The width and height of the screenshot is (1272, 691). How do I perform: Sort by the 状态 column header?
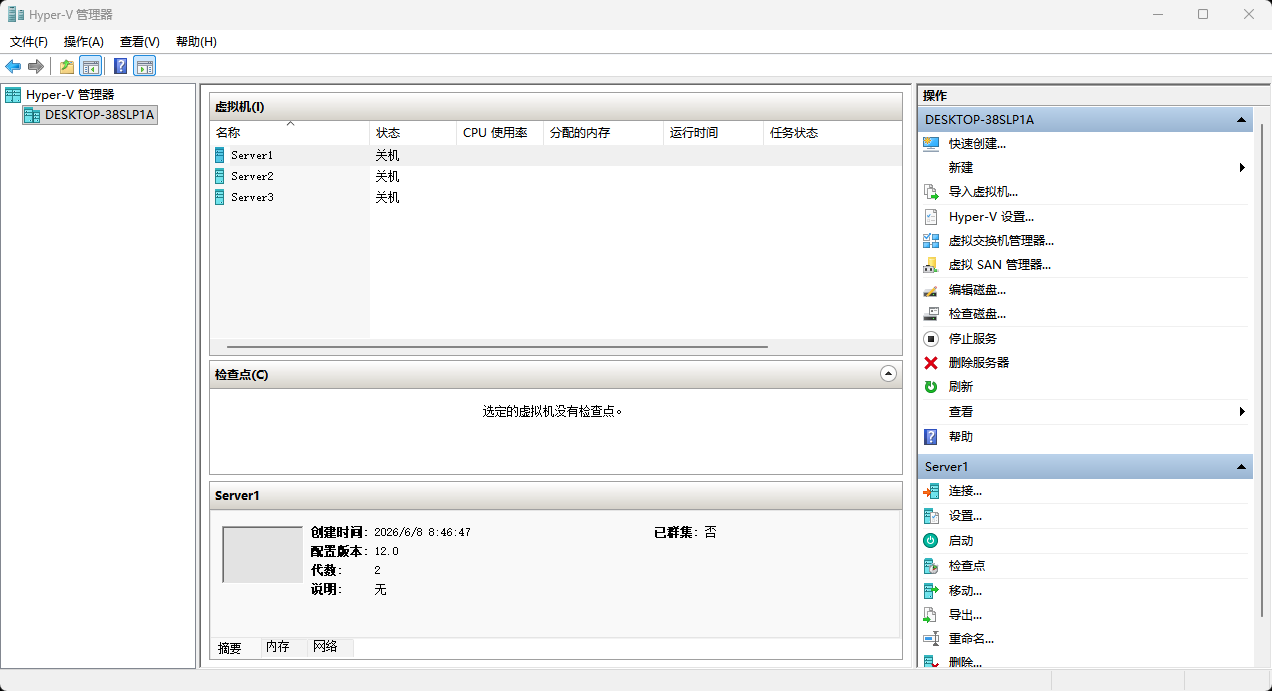pyautogui.click(x=413, y=133)
